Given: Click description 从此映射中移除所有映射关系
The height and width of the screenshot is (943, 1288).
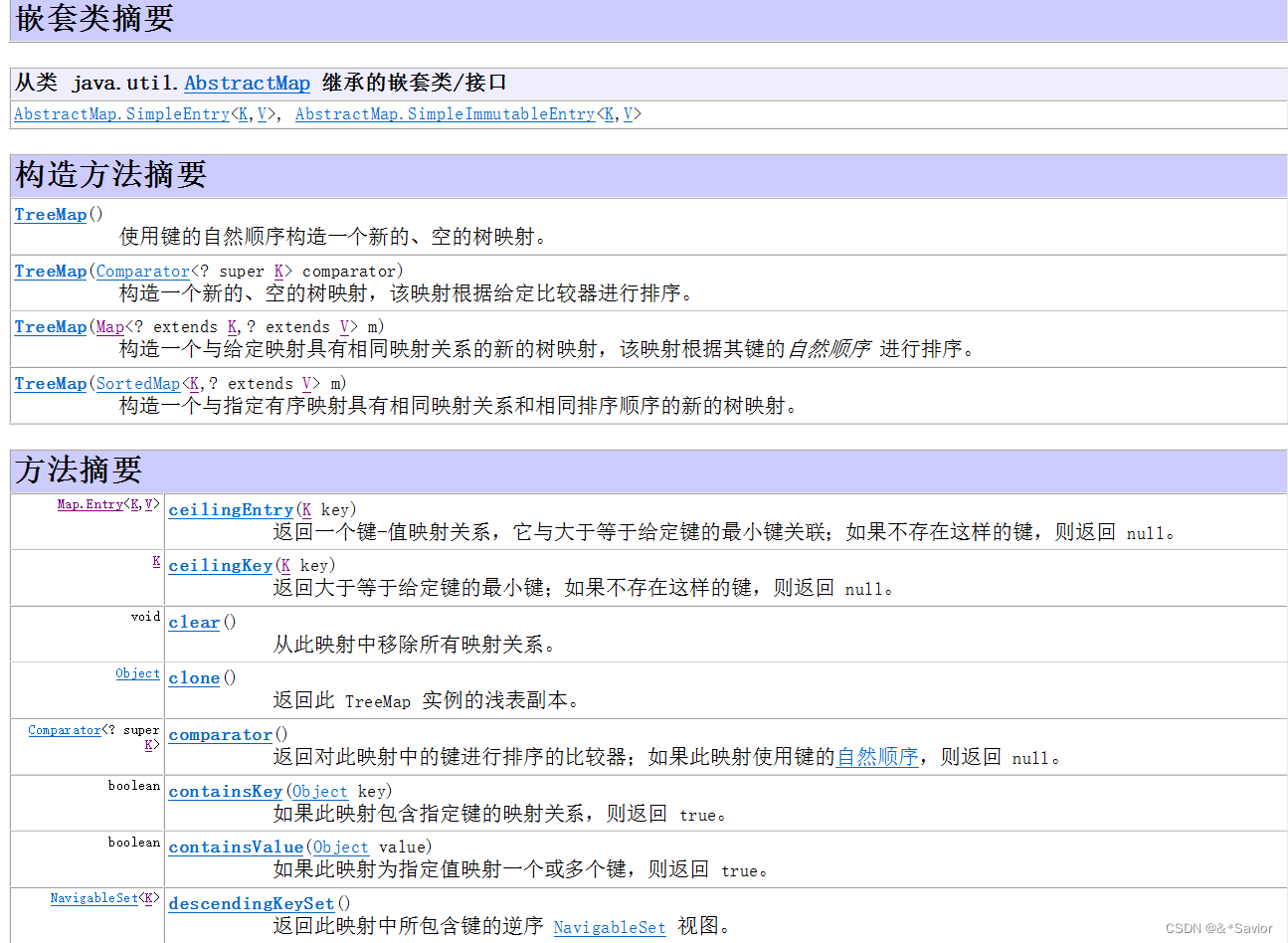Looking at the screenshot, I should coord(414,645).
